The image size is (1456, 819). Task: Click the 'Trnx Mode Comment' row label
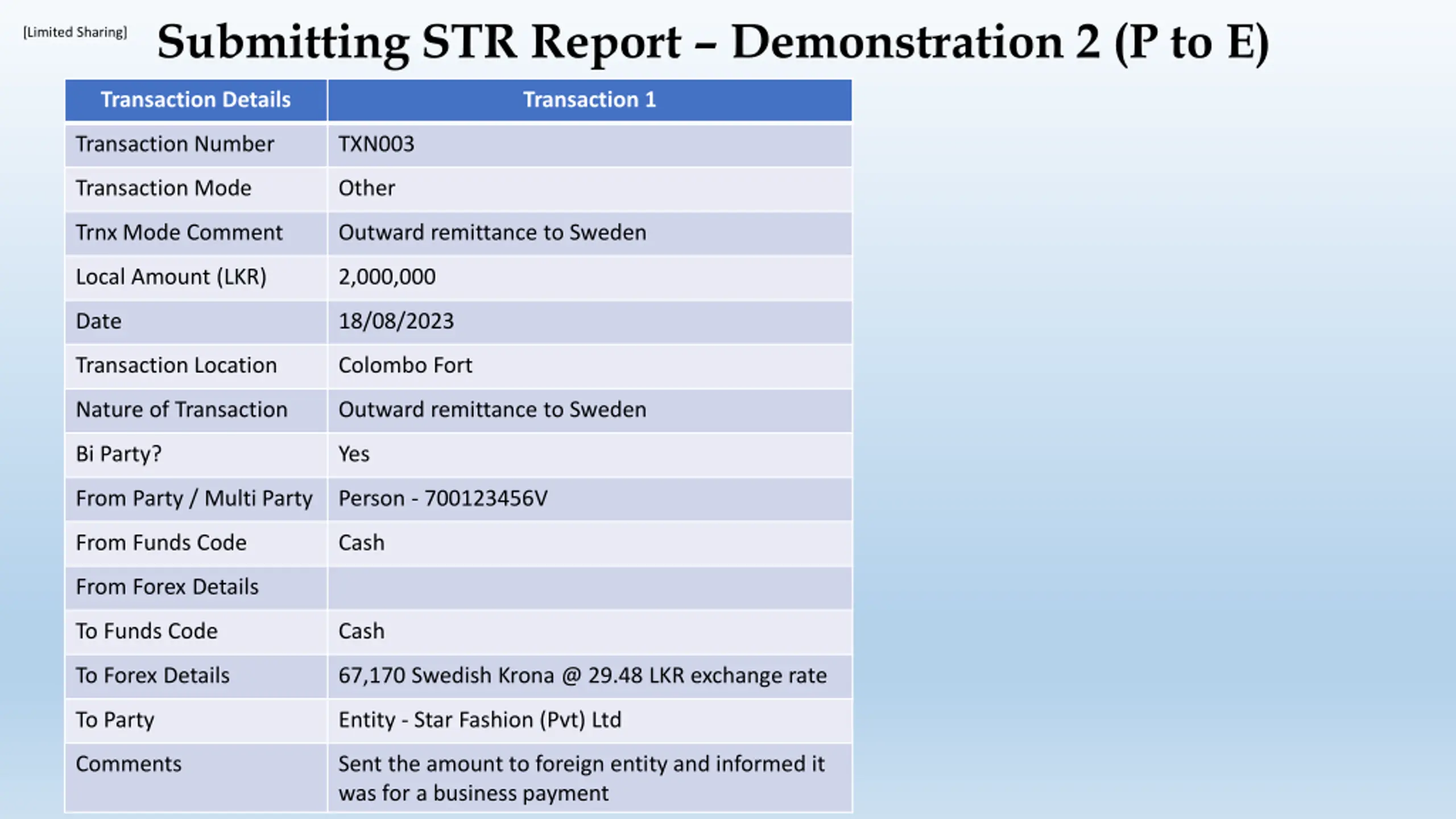[x=179, y=233]
